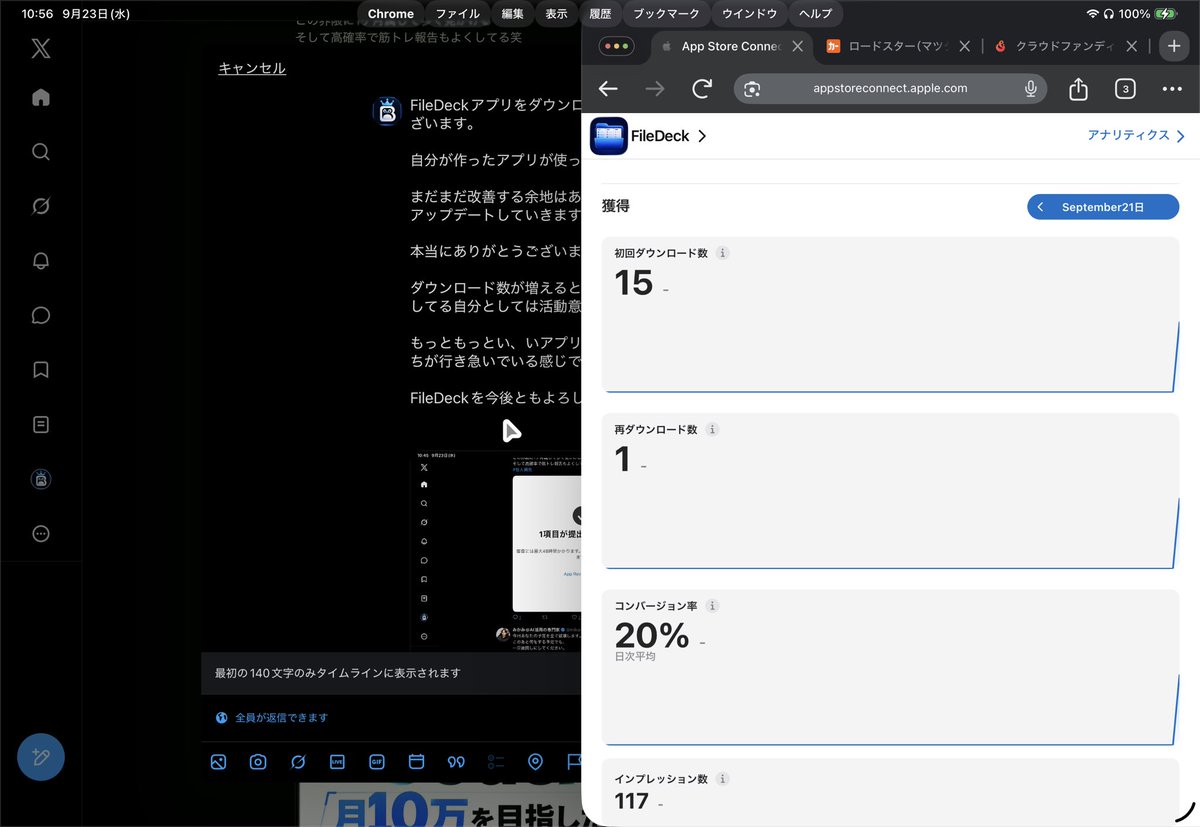Open the 編集 menu

coord(512,14)
